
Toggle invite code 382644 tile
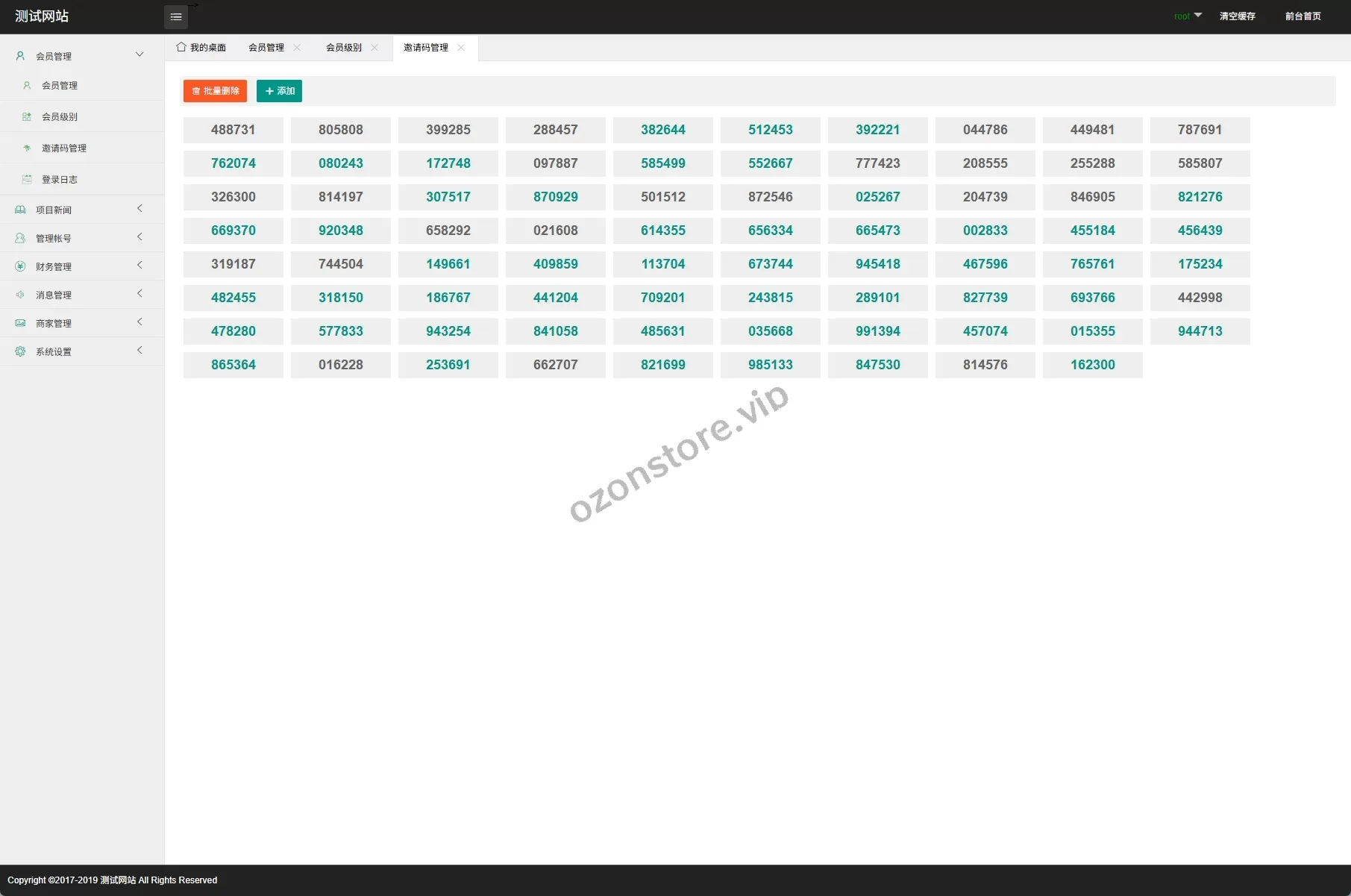(x=662, y=130)
